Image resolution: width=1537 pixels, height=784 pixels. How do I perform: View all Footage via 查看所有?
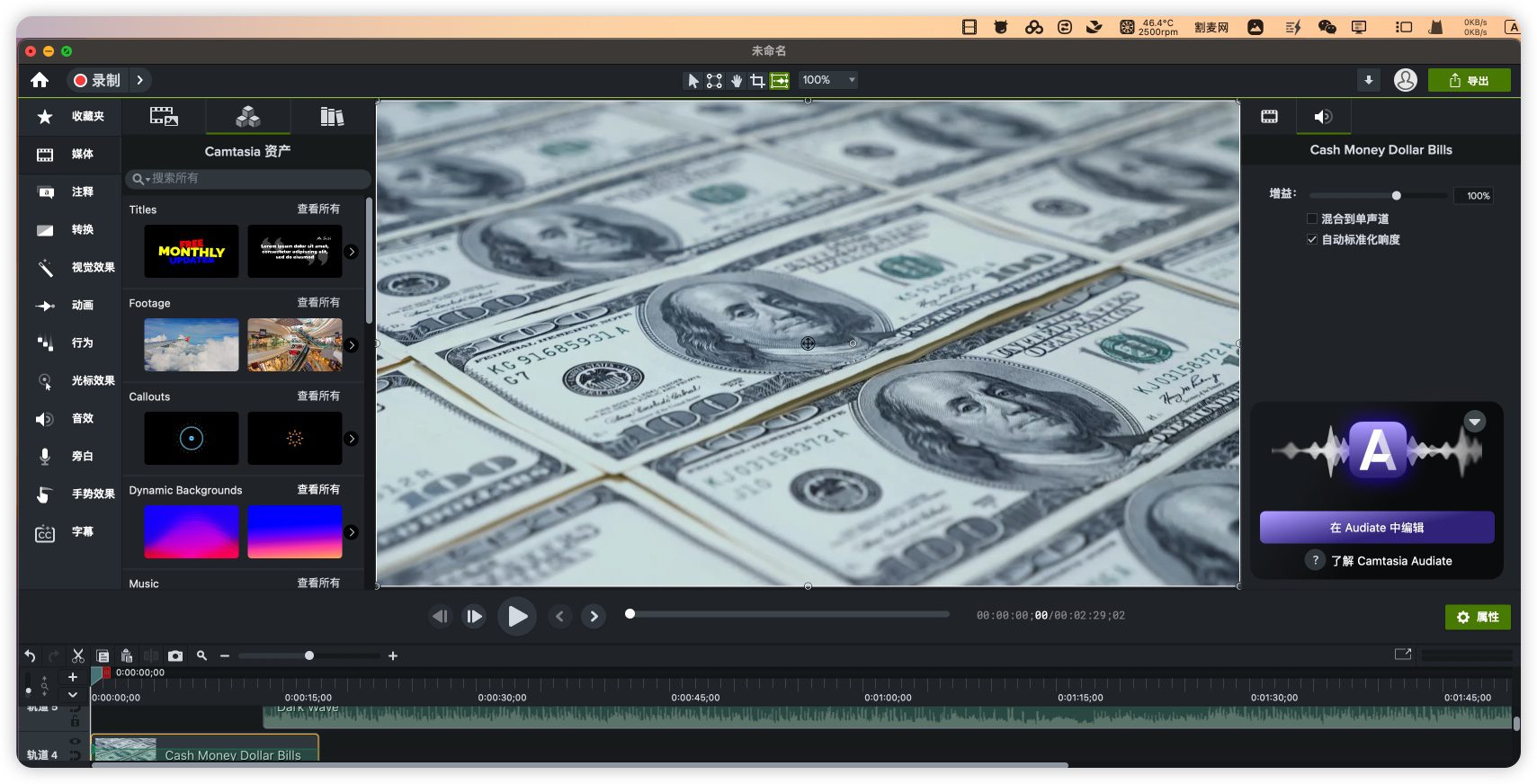tap(318, 302)
